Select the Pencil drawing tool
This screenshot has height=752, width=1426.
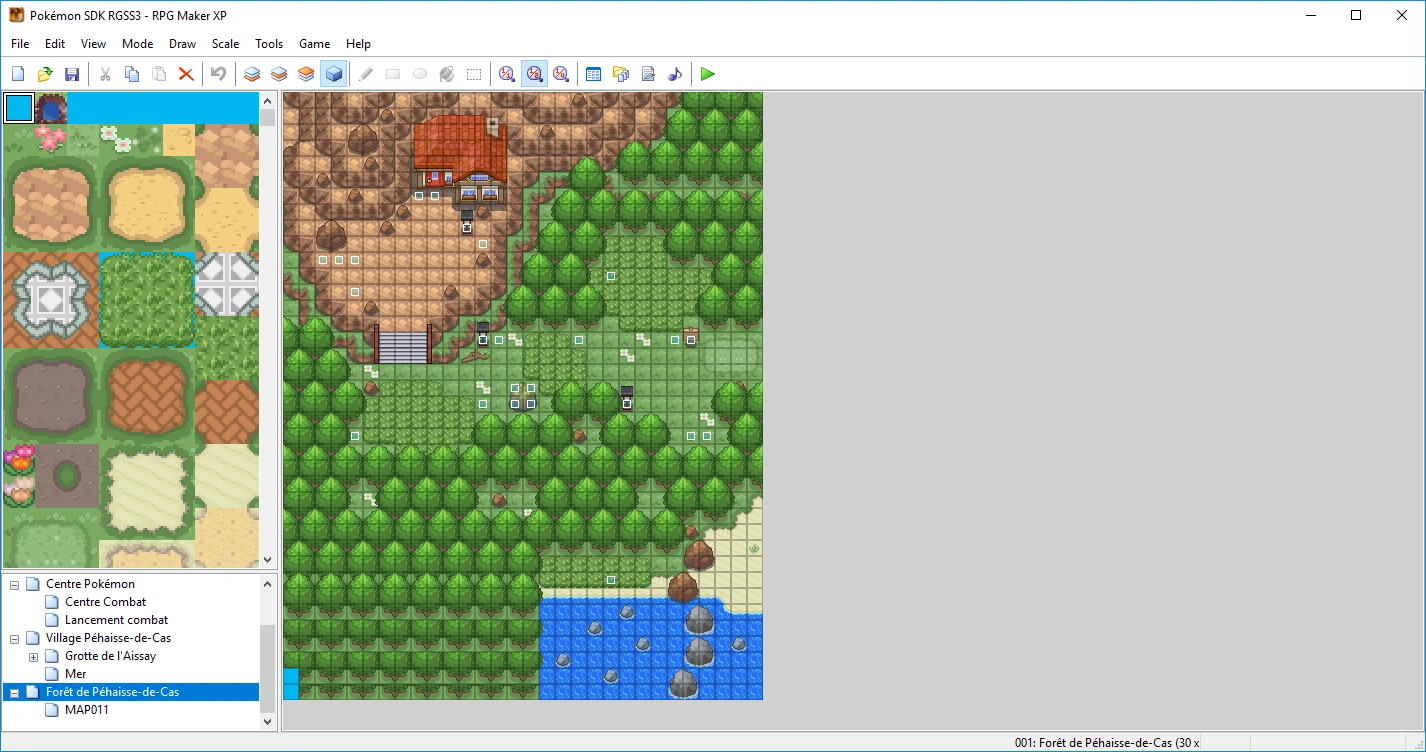pyautogui.click(x=366, y=73)
